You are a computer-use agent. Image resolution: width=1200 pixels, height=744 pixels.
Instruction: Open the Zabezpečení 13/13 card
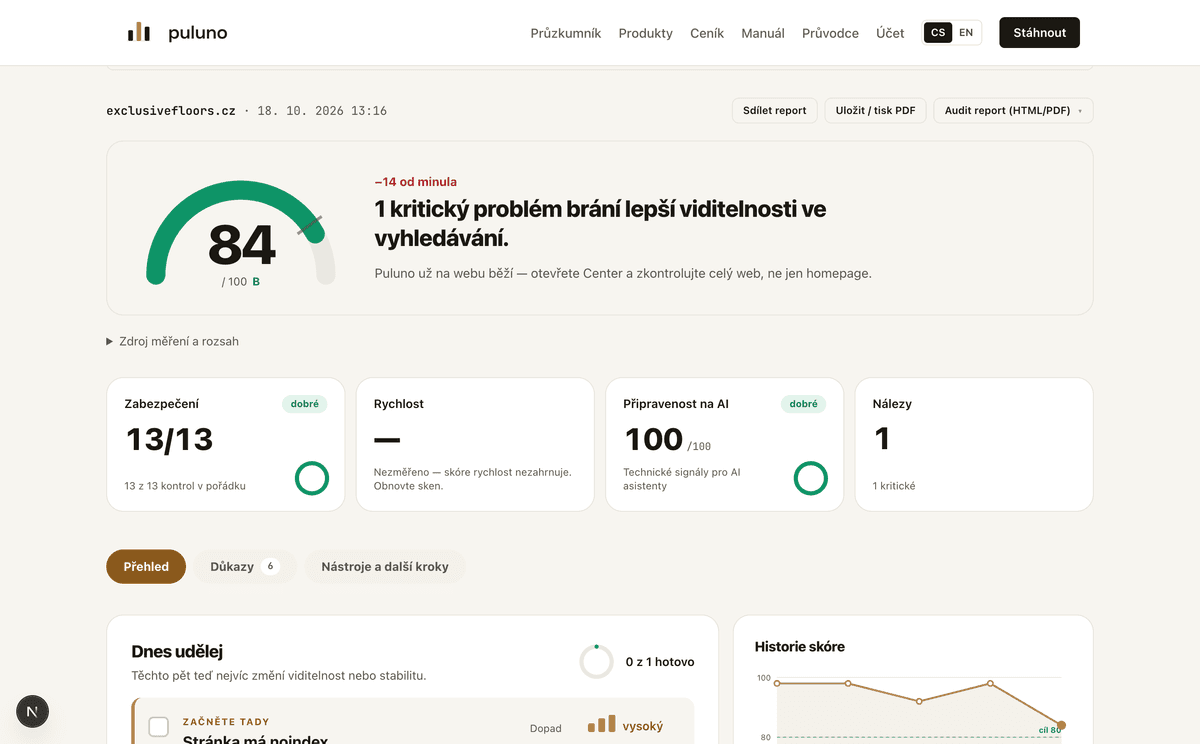point(226,444)
